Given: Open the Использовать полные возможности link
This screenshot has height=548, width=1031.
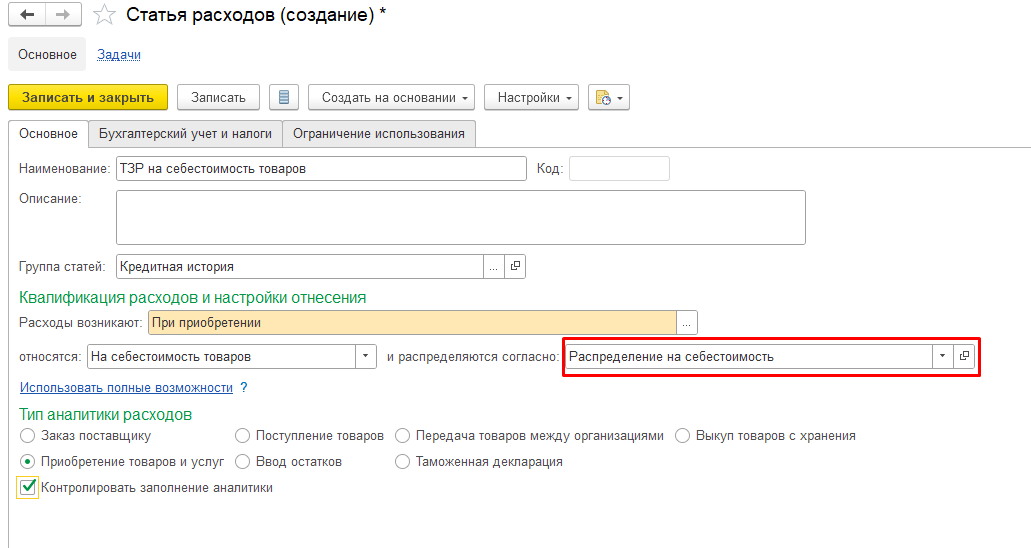Looking at the screenshot, I should click(126, 387).
